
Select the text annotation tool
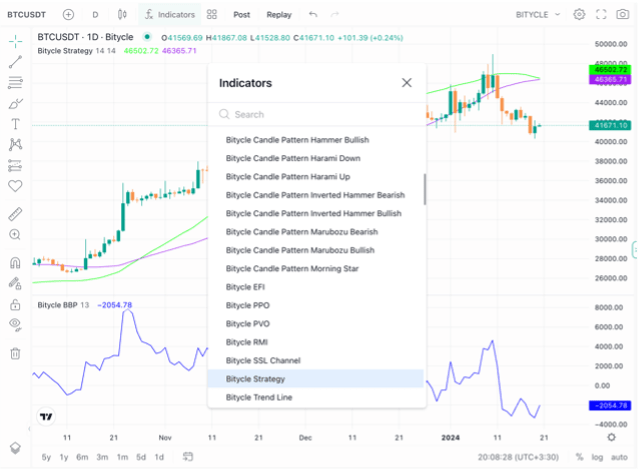[x=15, y=124]
